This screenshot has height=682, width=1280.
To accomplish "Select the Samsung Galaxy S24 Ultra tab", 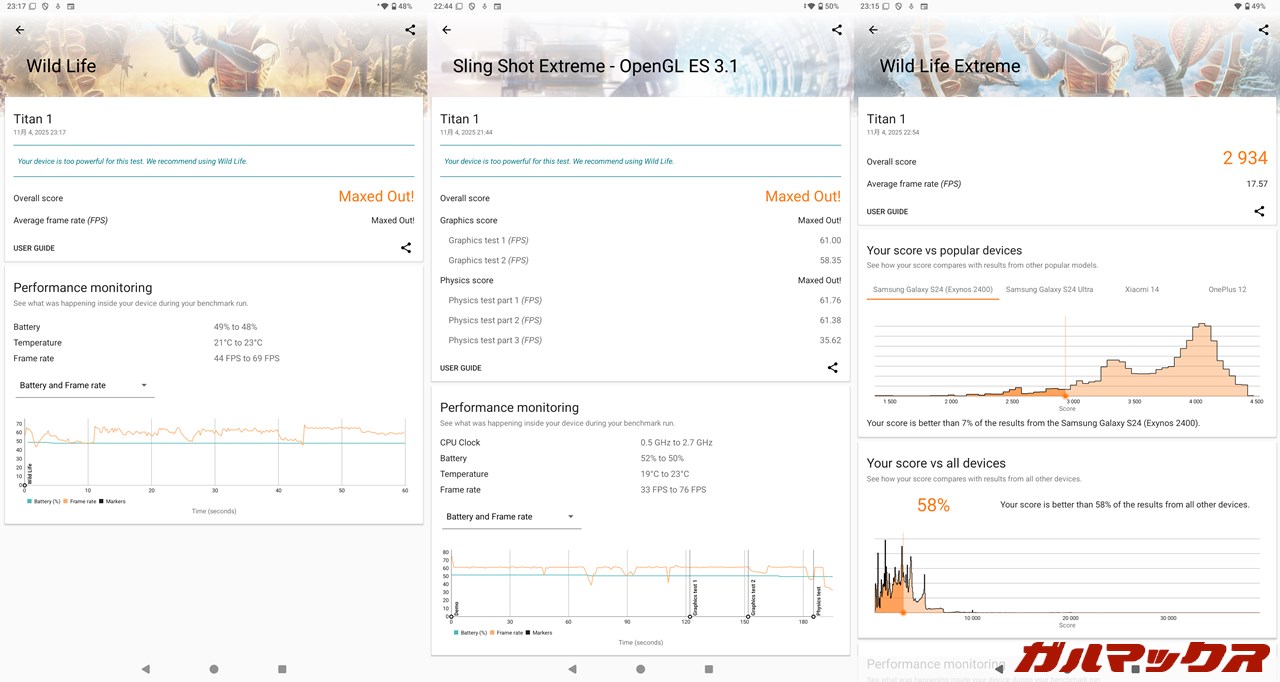I will 1049,289.
